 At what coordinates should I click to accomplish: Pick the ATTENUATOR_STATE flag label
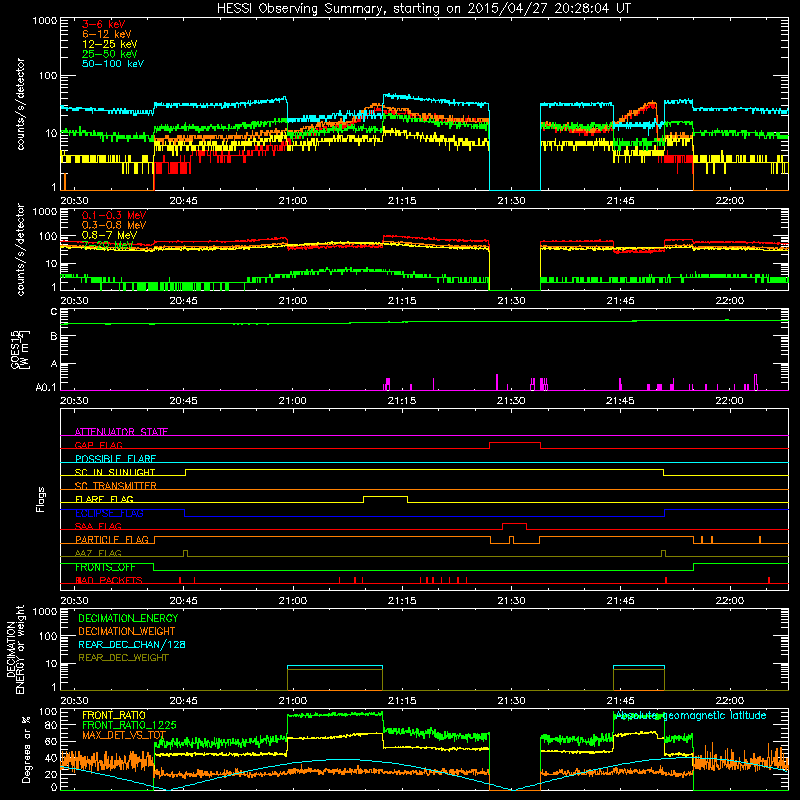click(x=121, y=432)
